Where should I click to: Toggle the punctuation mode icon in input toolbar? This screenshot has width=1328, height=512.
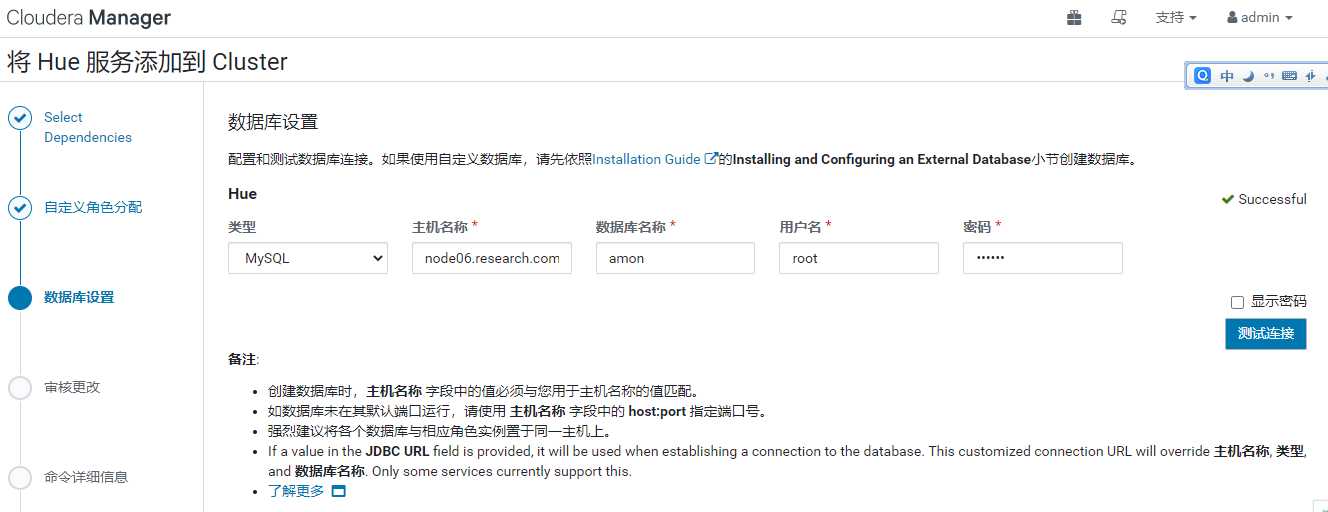click(1269, 76)
